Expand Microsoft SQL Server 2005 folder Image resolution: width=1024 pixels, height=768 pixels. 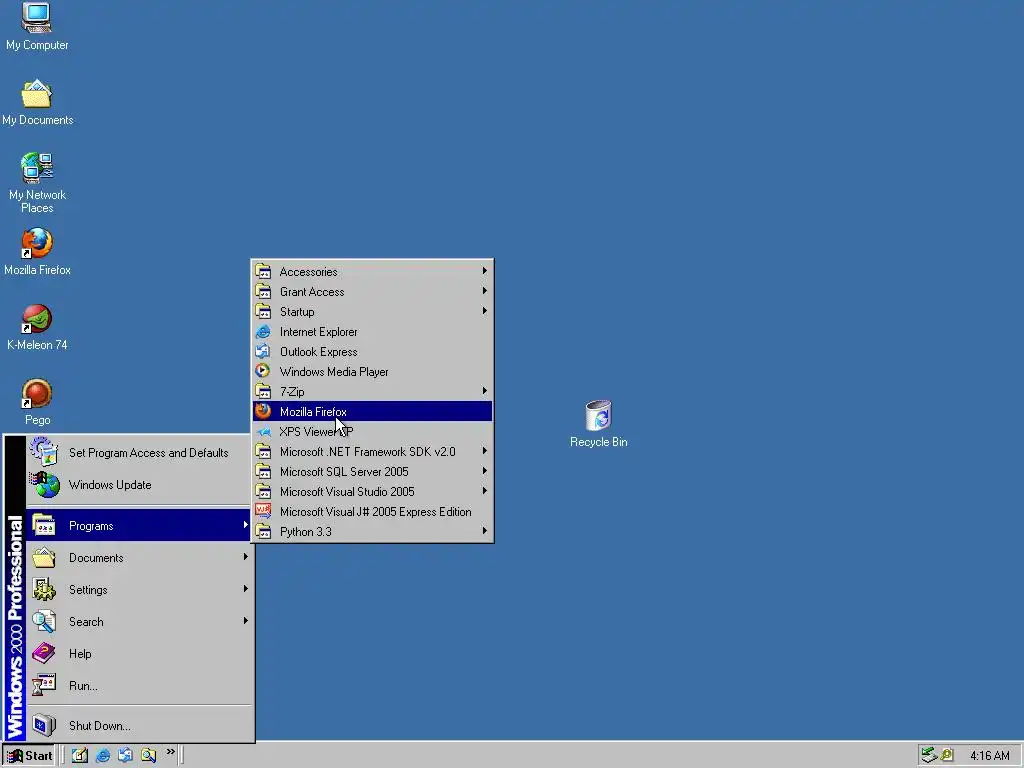coord(372,471)
